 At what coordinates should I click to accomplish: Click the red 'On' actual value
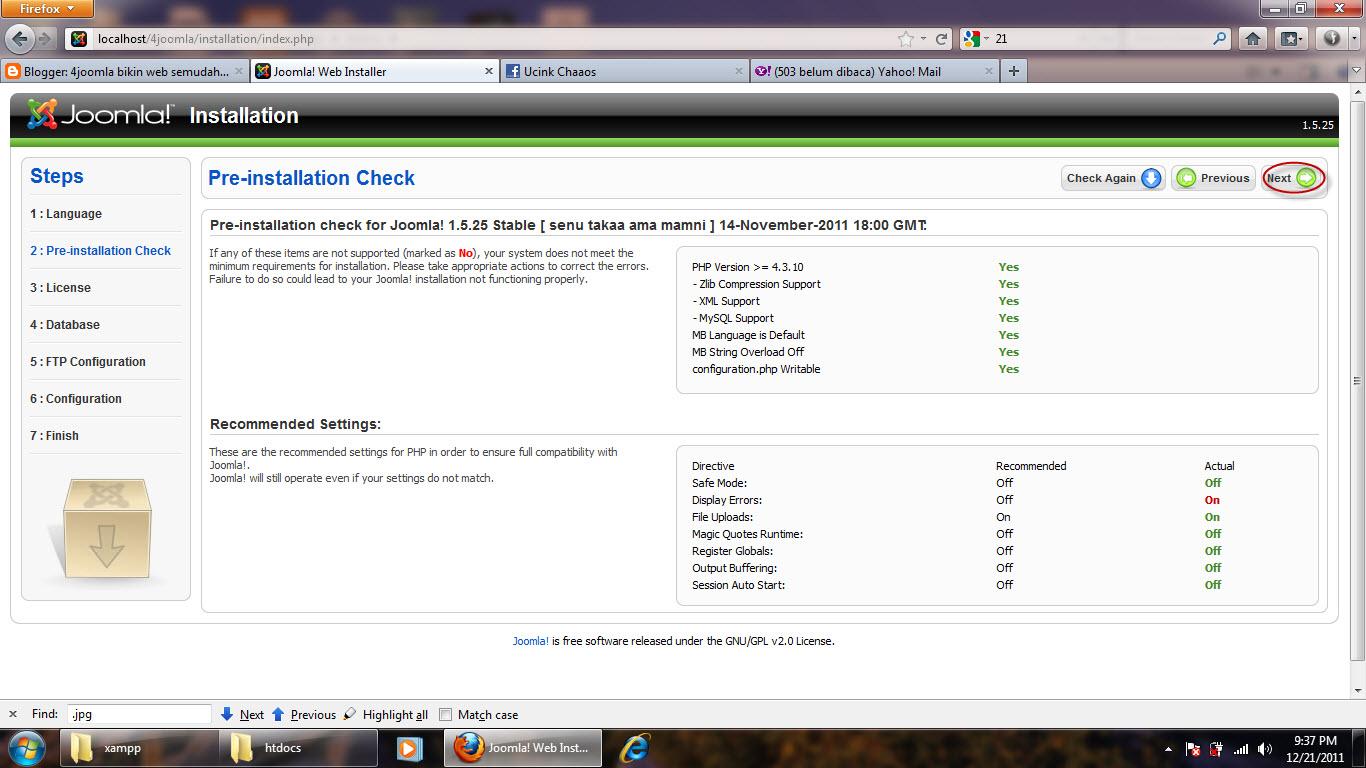click(1212, 500)
